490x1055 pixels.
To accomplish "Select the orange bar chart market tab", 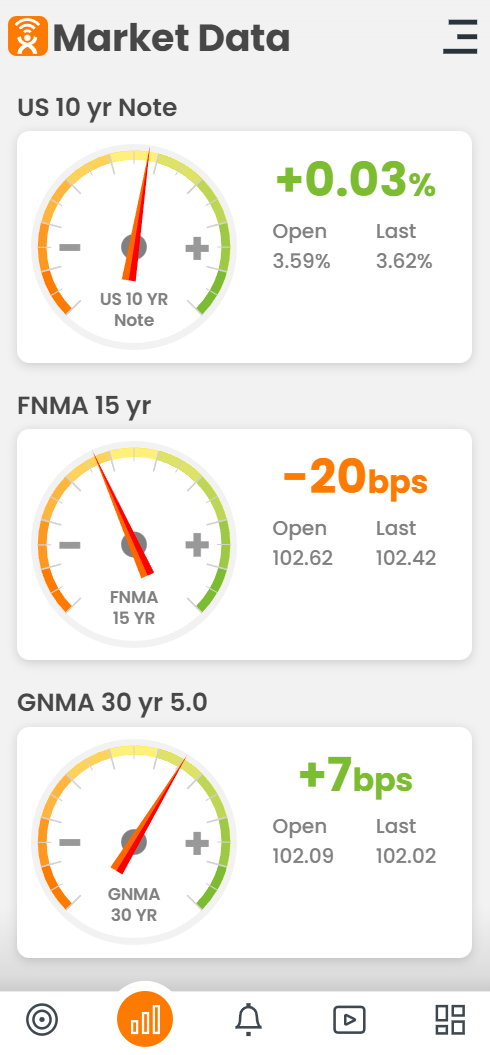I will click(x=145, y=1020).
